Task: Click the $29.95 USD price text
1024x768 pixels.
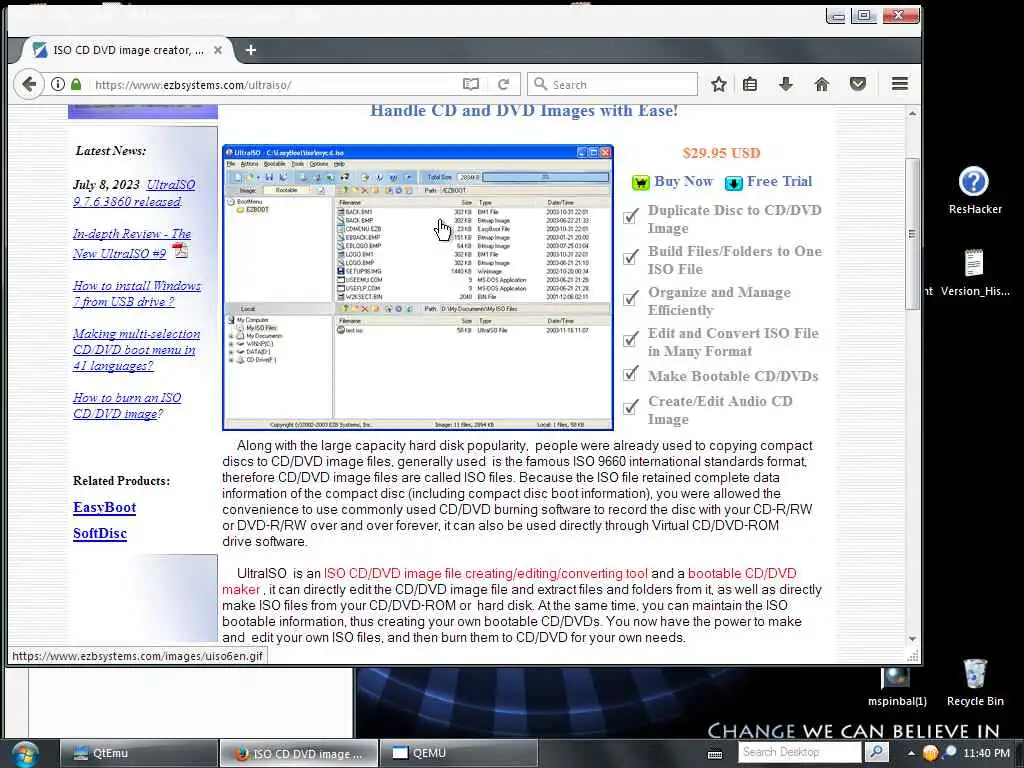Action: tap(721, 153)
